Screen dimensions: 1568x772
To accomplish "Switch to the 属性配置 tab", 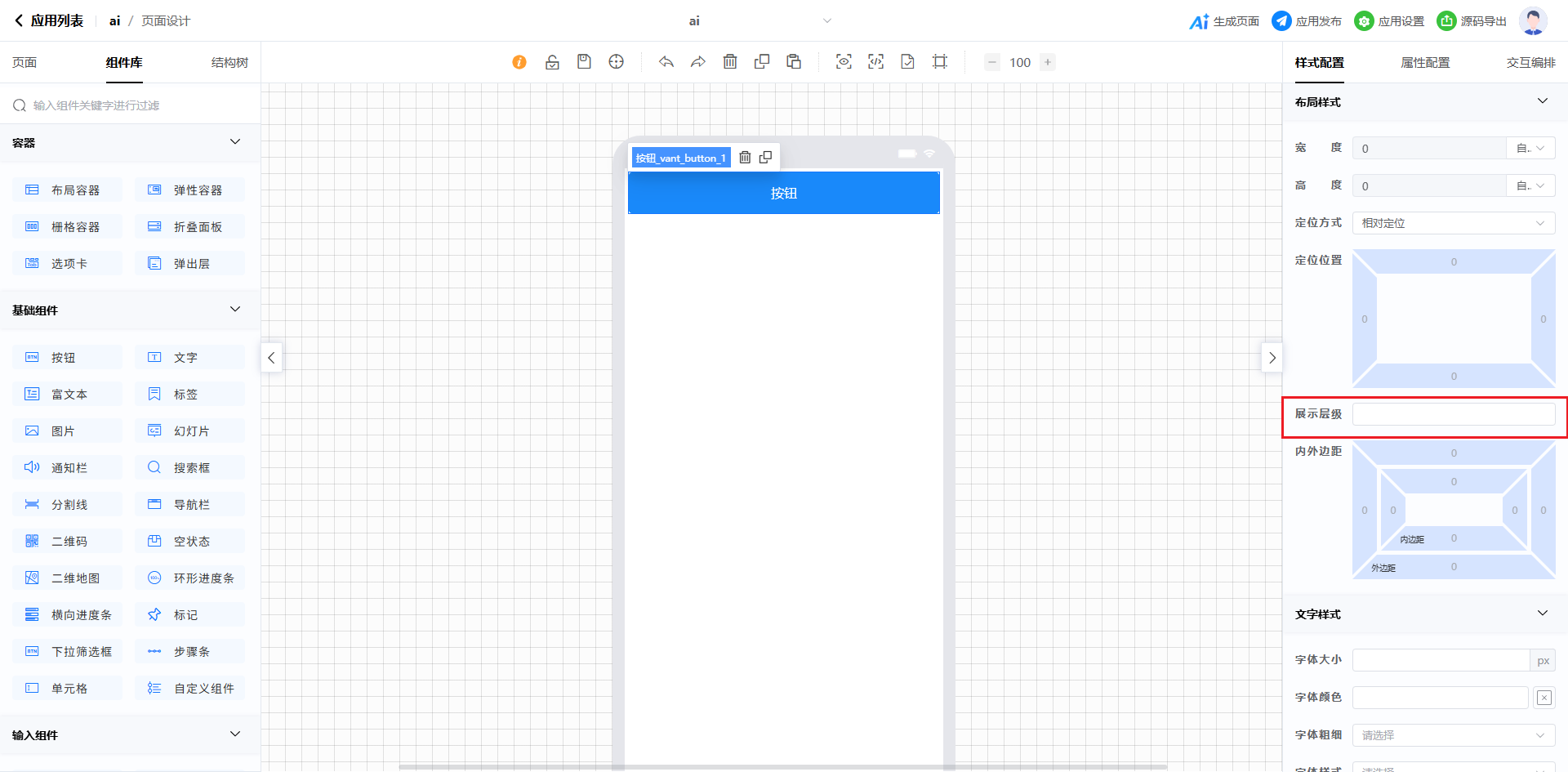I will tap(1425, 63).
